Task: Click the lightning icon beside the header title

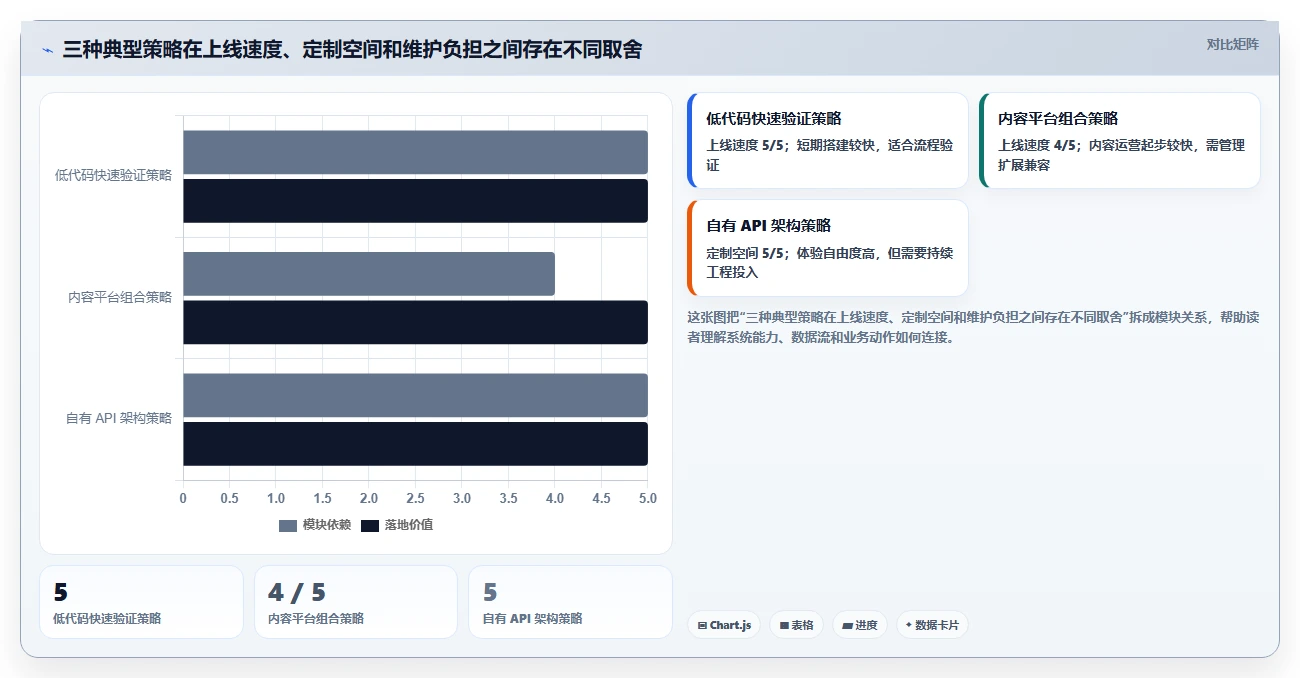Action: pyautogui.click(x=47, y=50)
